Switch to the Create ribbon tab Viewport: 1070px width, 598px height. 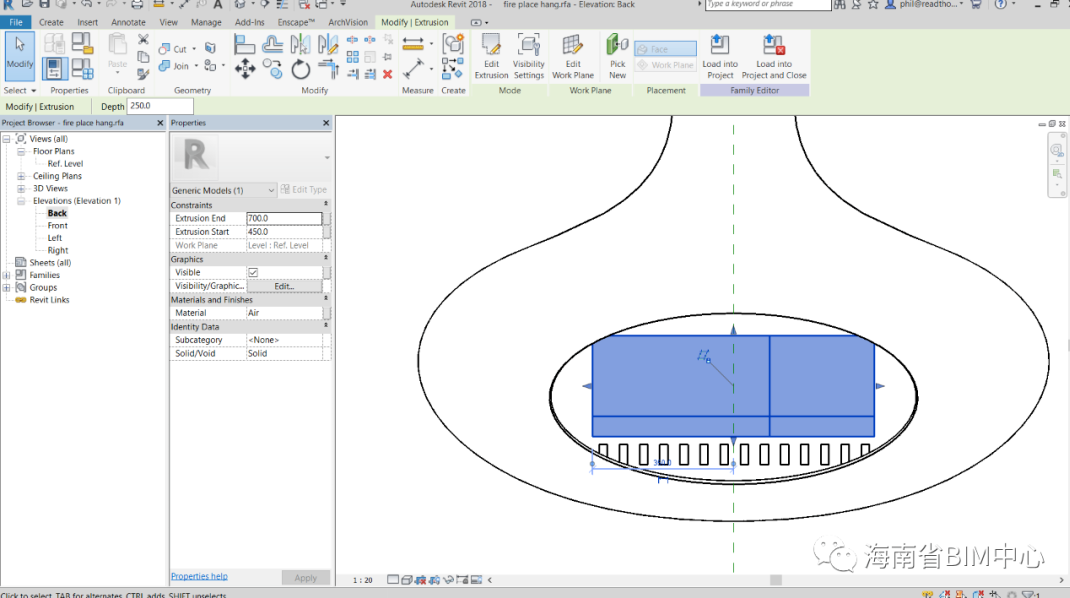(x=51, y=22)
